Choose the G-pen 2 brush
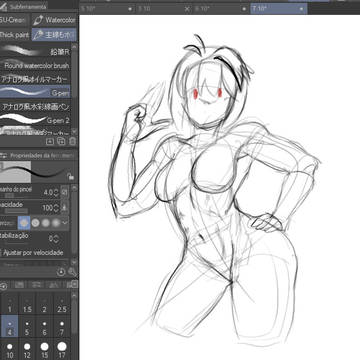 (x=35, y=119)
